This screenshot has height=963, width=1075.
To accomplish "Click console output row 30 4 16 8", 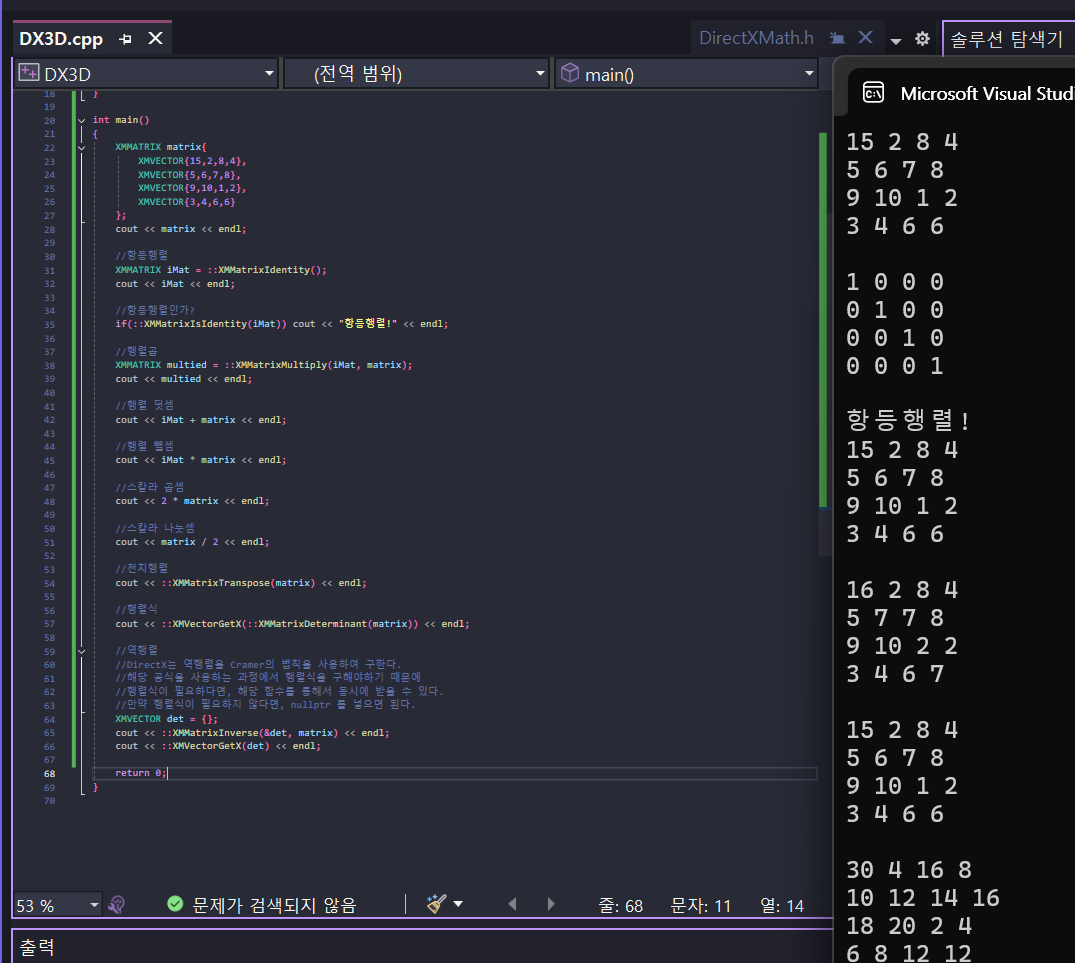I will coord(908,870).
